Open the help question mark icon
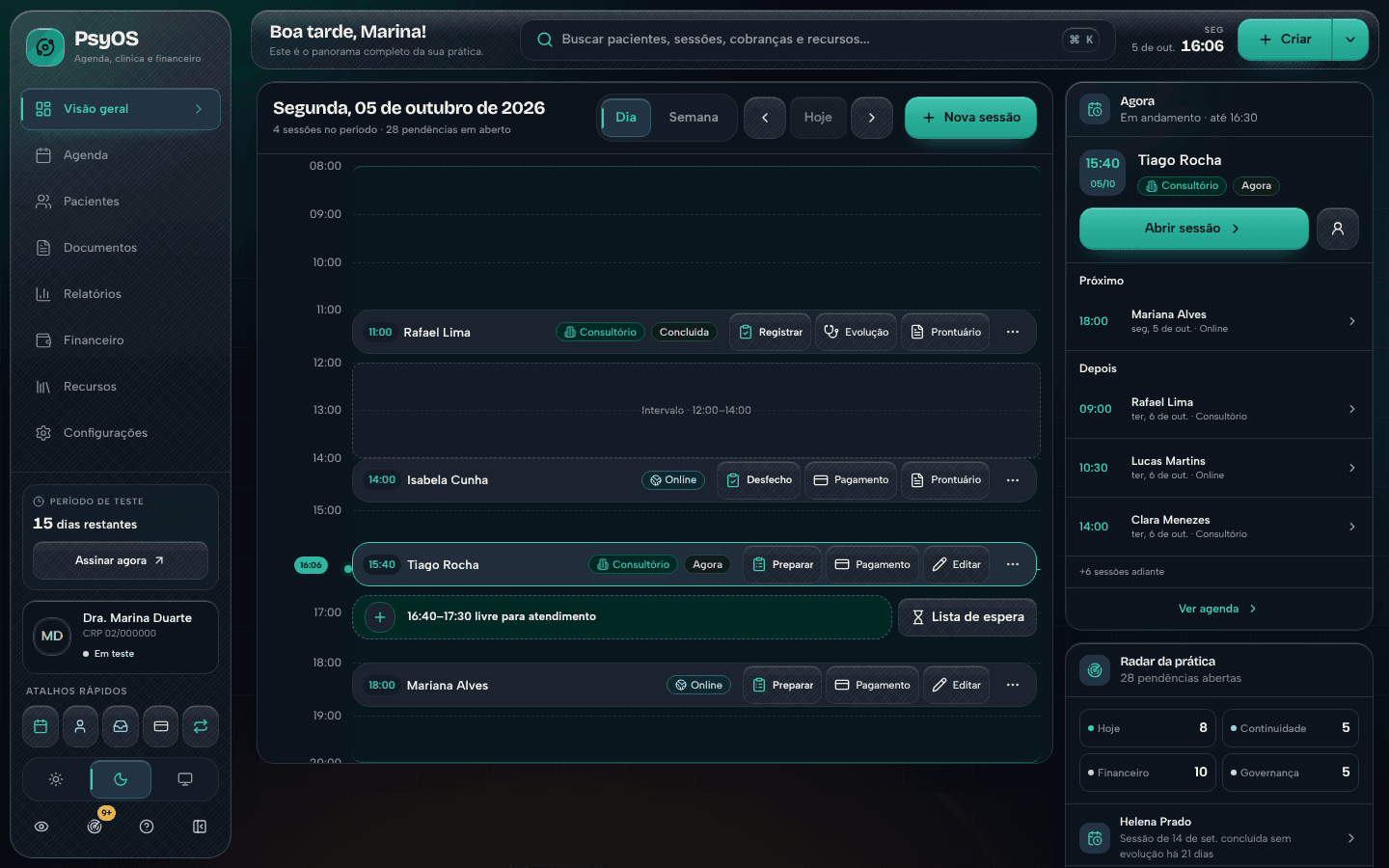The height and width of the screenshot is (868, 1389). click(x=147, y=827)
